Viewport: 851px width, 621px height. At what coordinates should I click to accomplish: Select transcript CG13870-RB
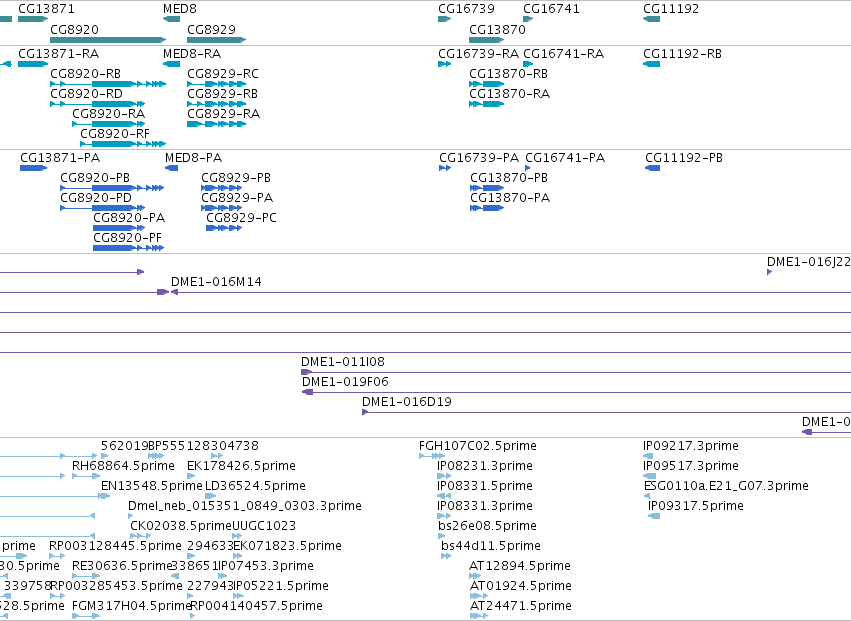509,74
